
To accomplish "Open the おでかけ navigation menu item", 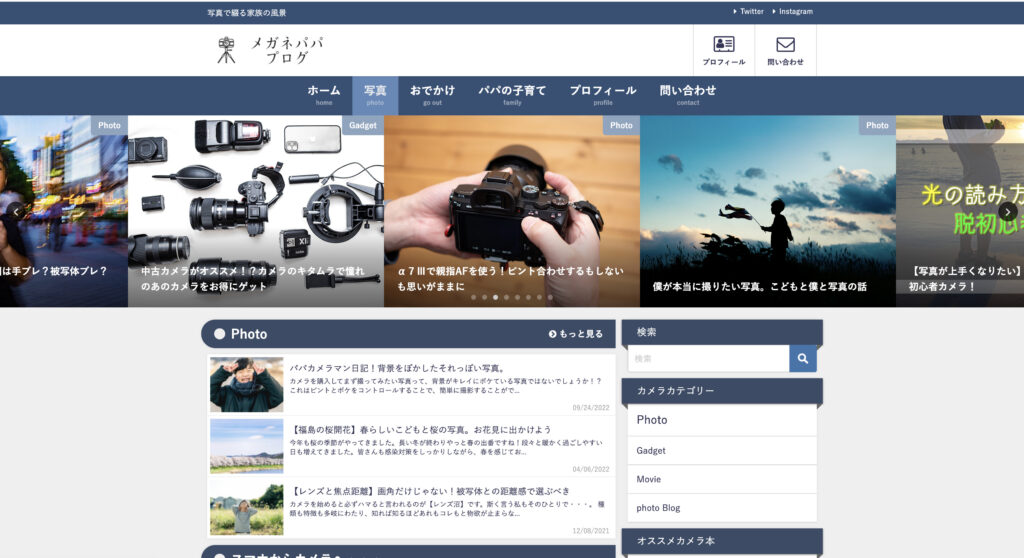I will point(432,94).
